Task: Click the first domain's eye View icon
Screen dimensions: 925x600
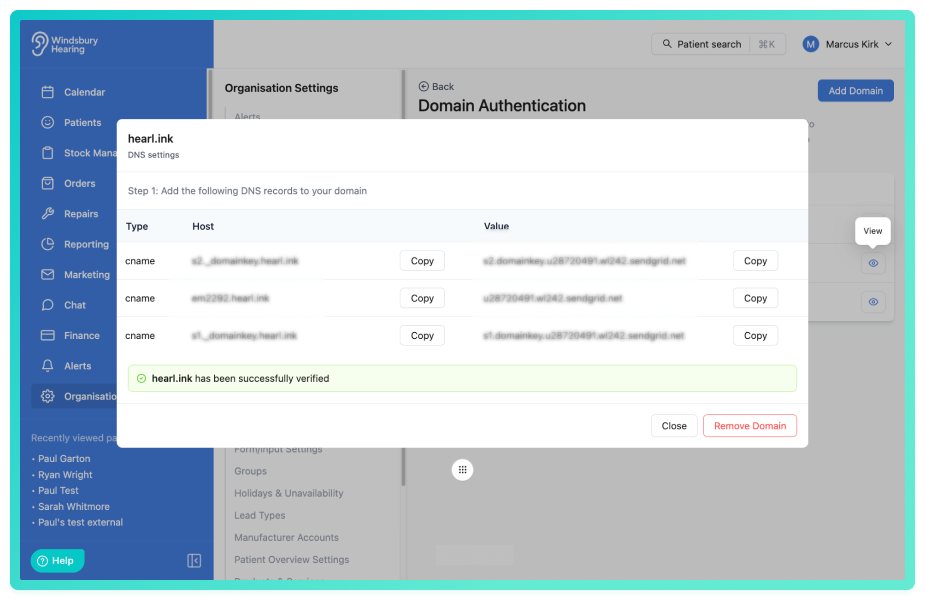Action: click(873, 263)
